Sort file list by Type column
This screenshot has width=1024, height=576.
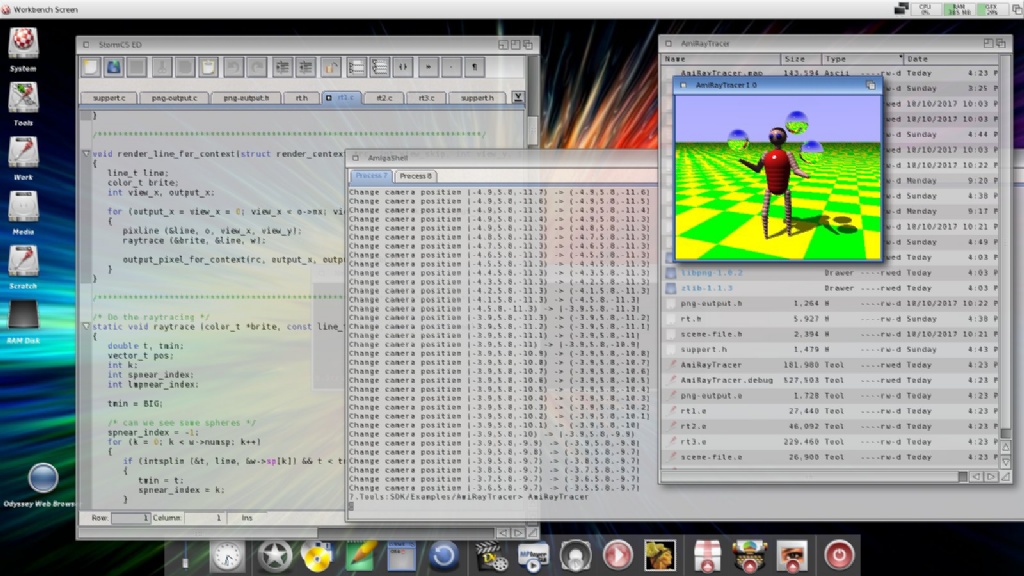tap(862, 59)
